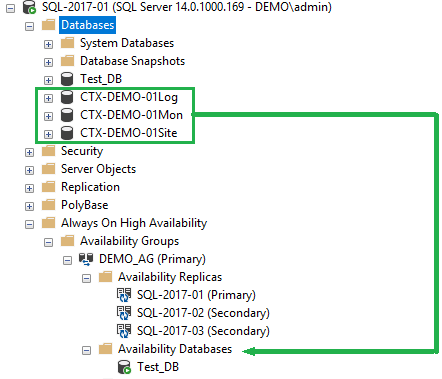442x379 pixels.
Task: Collapse the Availability Replicas node
Action: click(86, 278)
